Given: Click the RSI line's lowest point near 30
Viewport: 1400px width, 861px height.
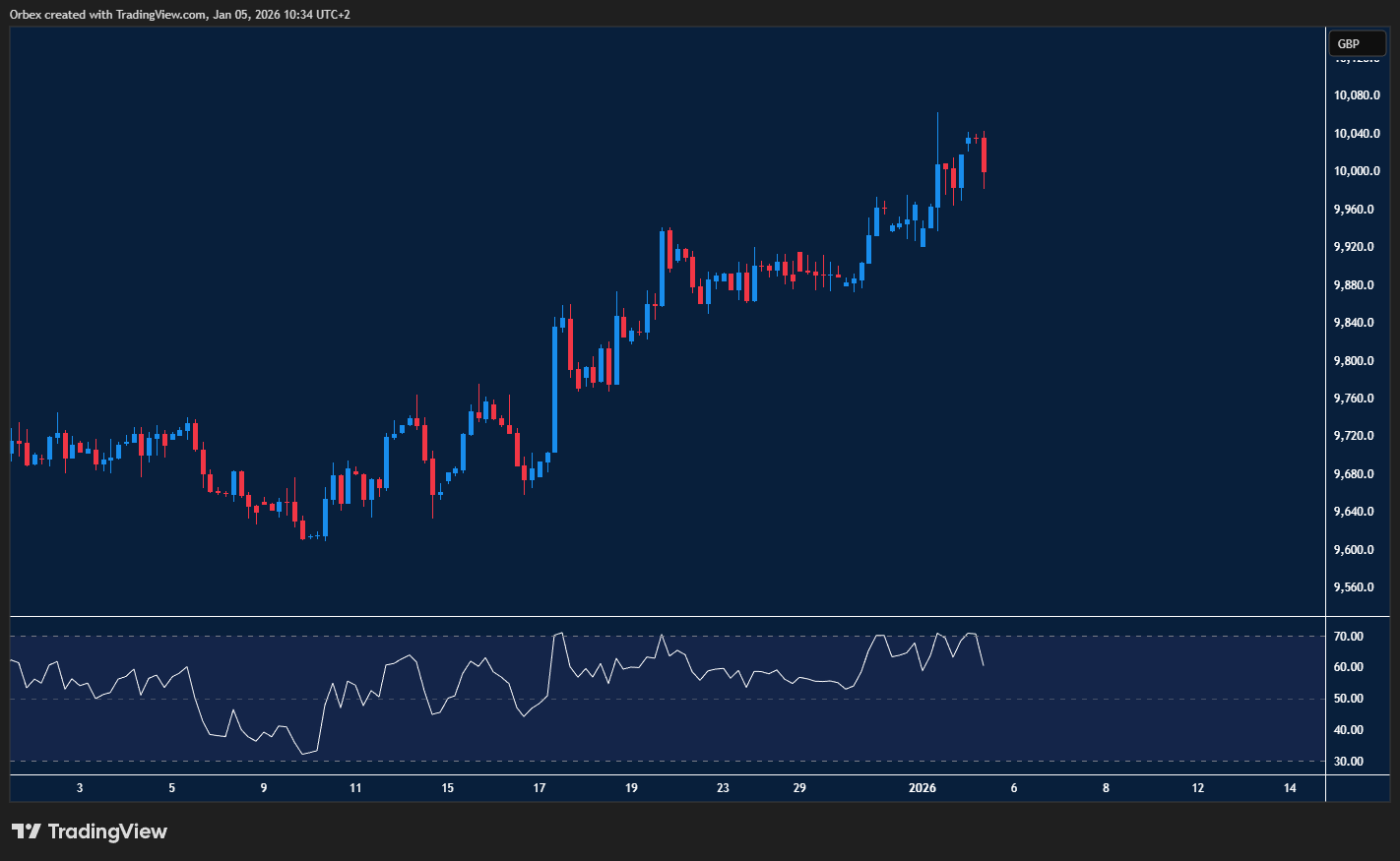Looking at the screenshot, I should (x=303, y=754).
